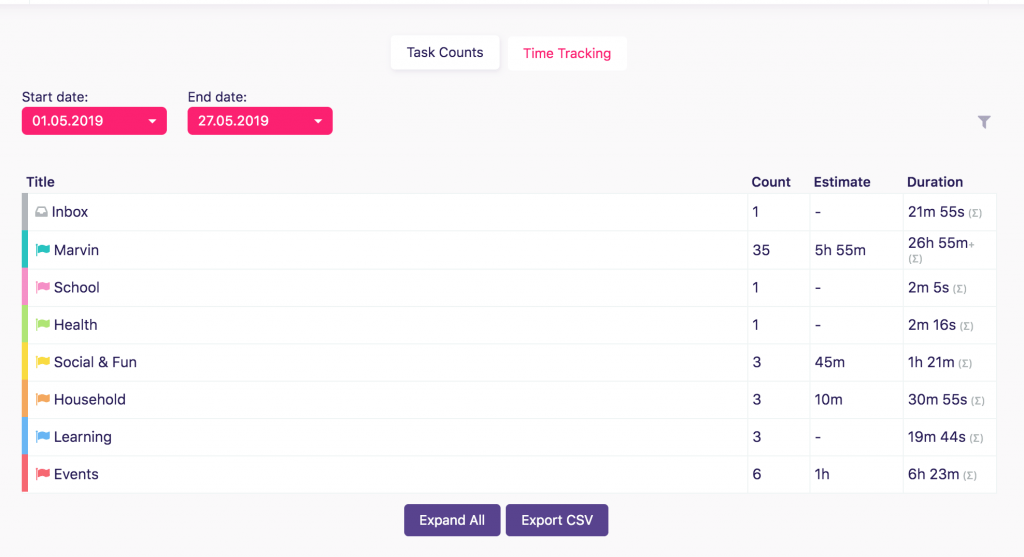Click the Duration column header
The height and width of the screenshot is (557, 1024).
tap(935, 182)
